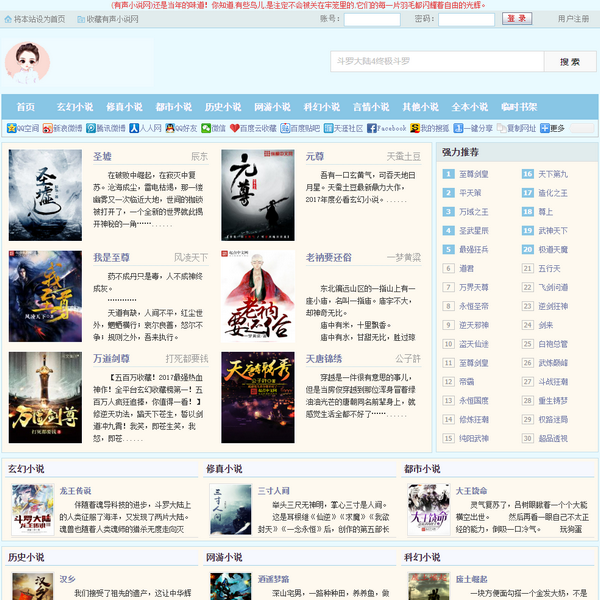600x600 pixels.
Task: Share to QQ空间 via its icon
Action: [x=10, y=129]
